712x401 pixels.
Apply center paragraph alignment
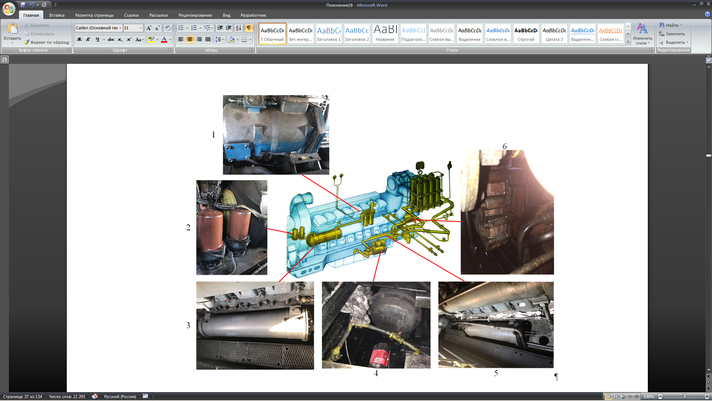(190, 40)
